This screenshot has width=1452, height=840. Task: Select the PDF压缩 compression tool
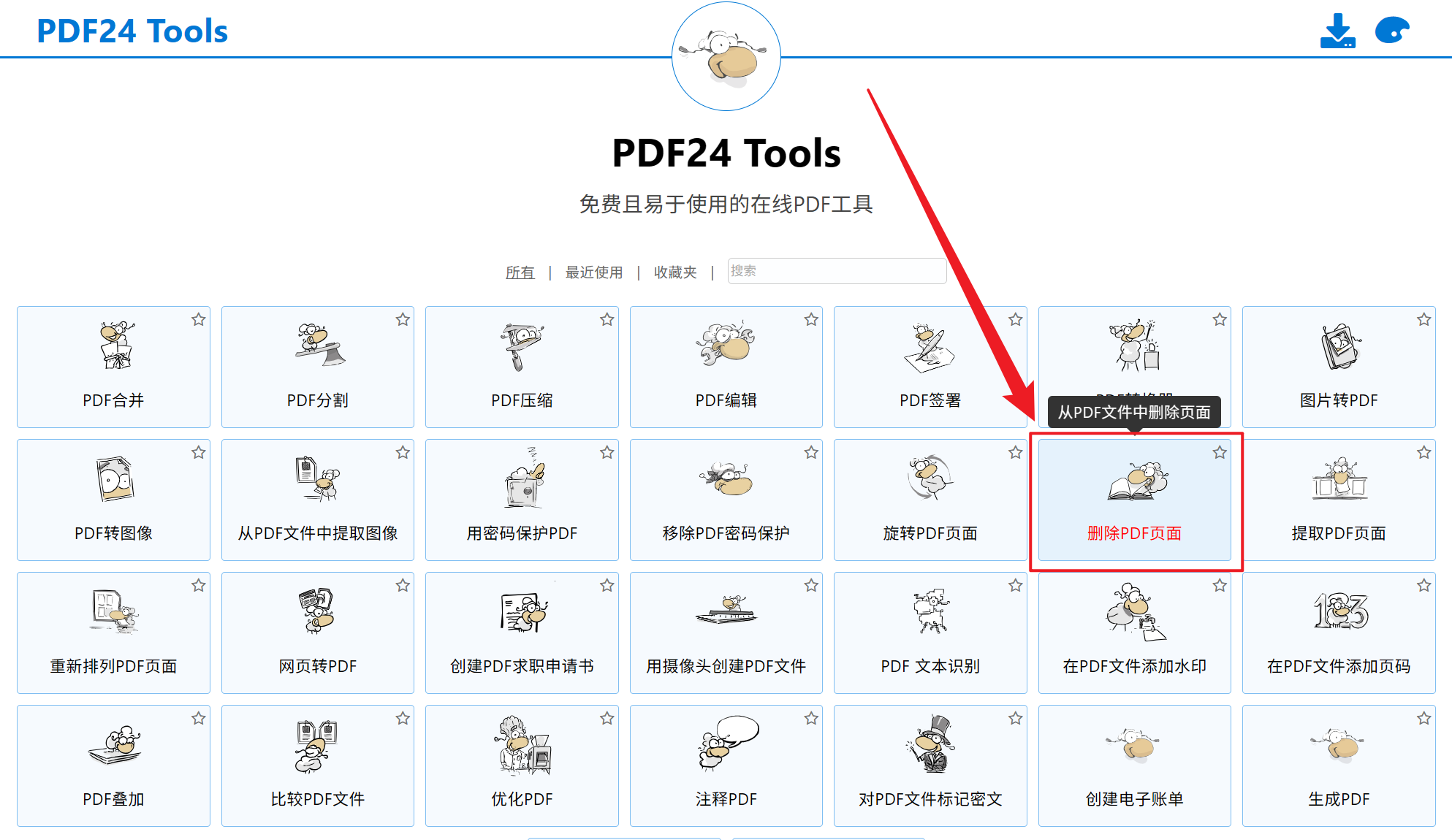(521, 367)
